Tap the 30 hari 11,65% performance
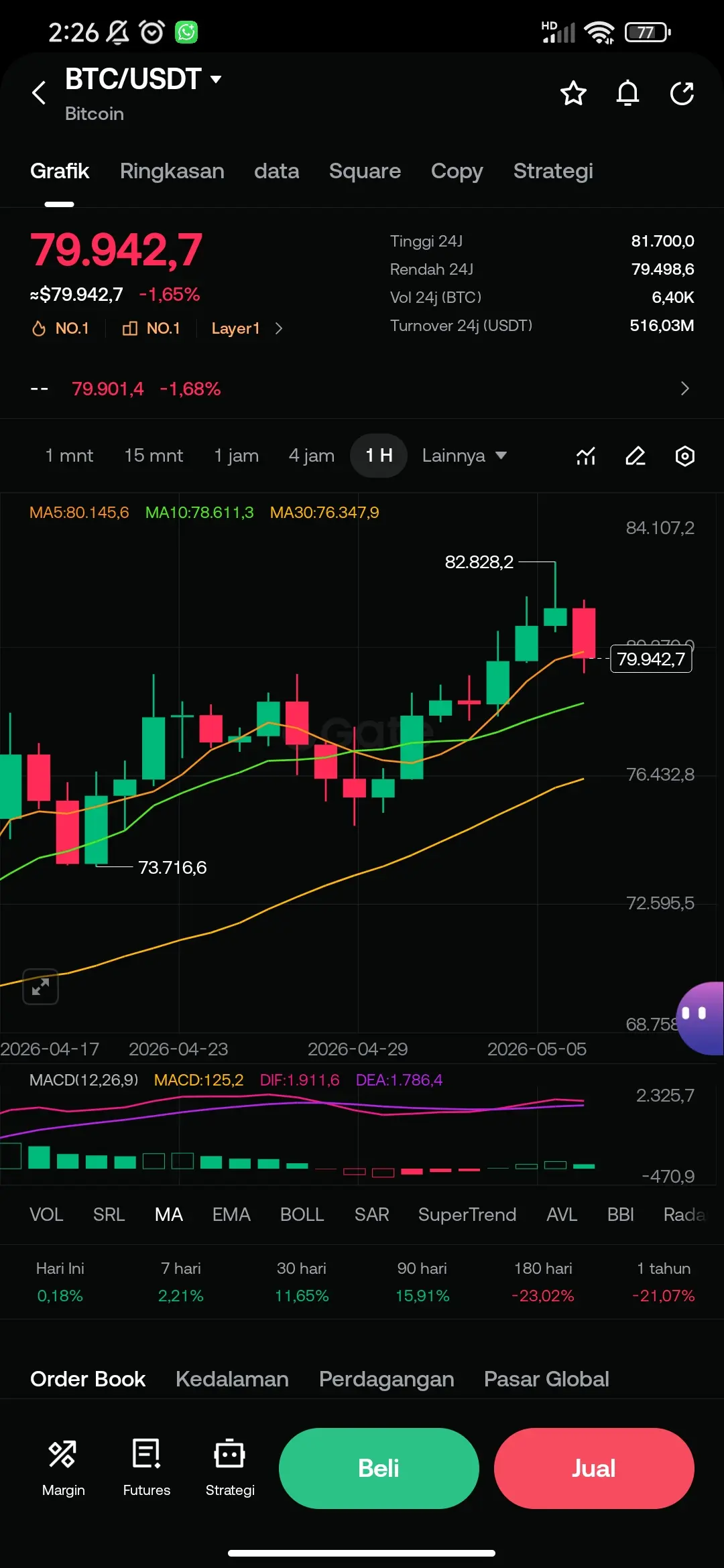 click(x=302, y=1282)
